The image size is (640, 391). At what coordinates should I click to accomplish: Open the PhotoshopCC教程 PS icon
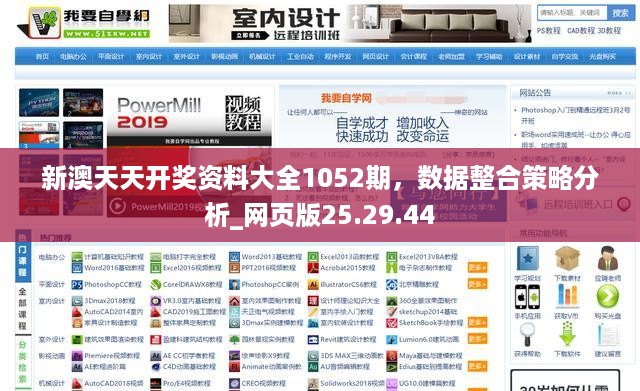77,284
